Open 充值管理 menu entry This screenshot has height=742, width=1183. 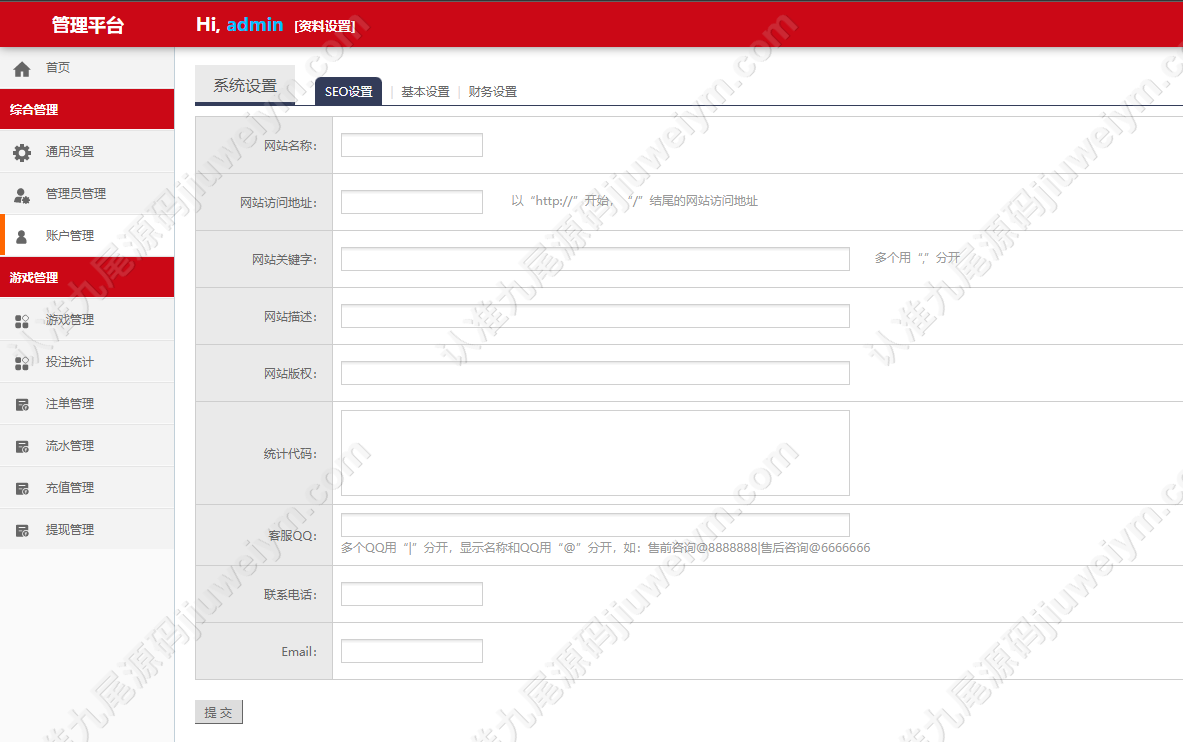87,488
